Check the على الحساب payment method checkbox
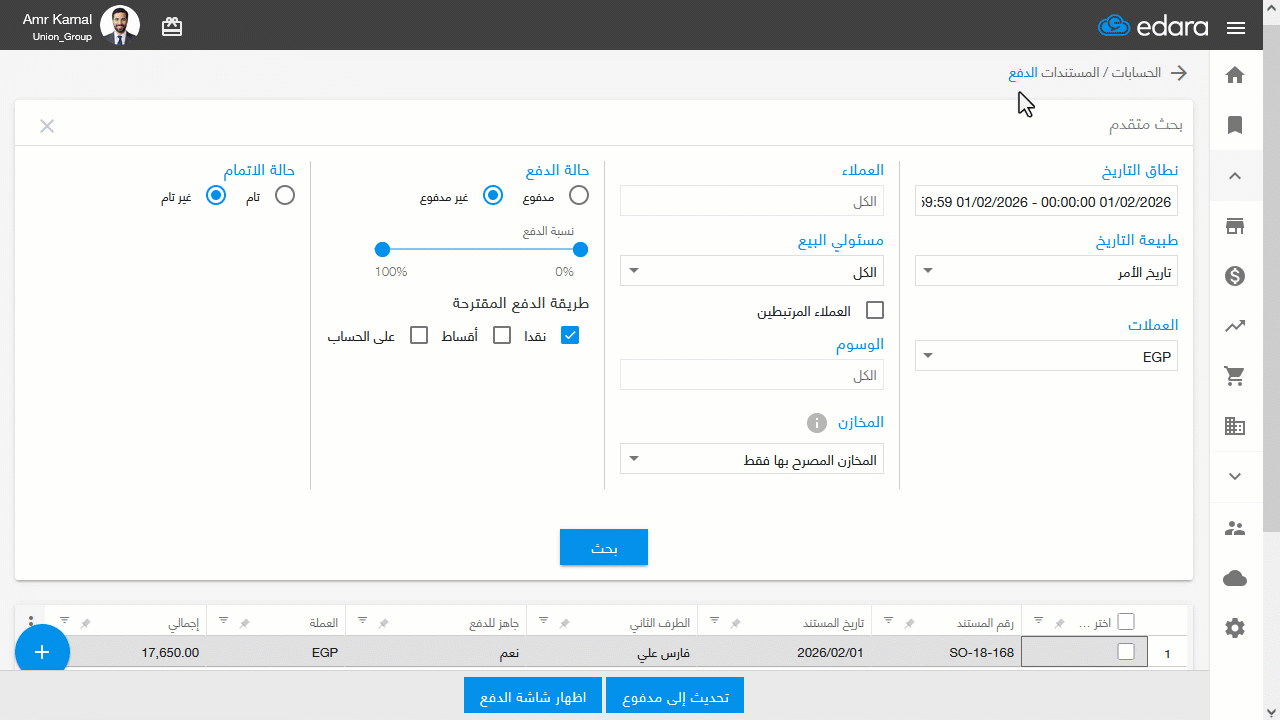 pyautogui.click(x=420, y=335)
